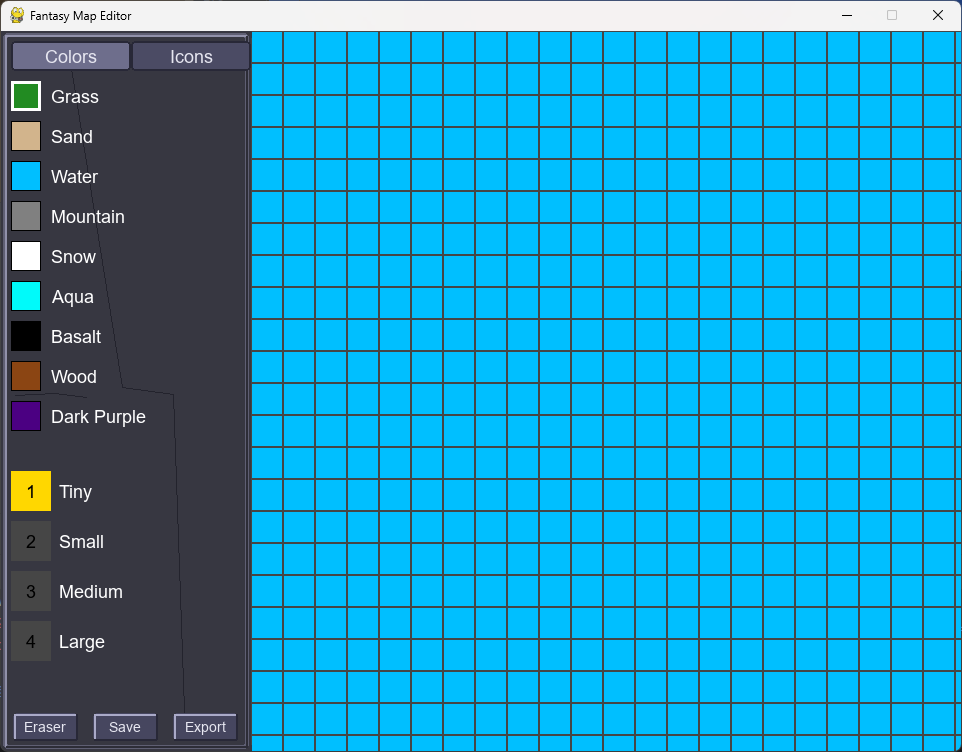Image resolution: width=962 pixels, height=752 pixels.
Task: Select the black Basalt swatch
Action: [x=26, y=336]
